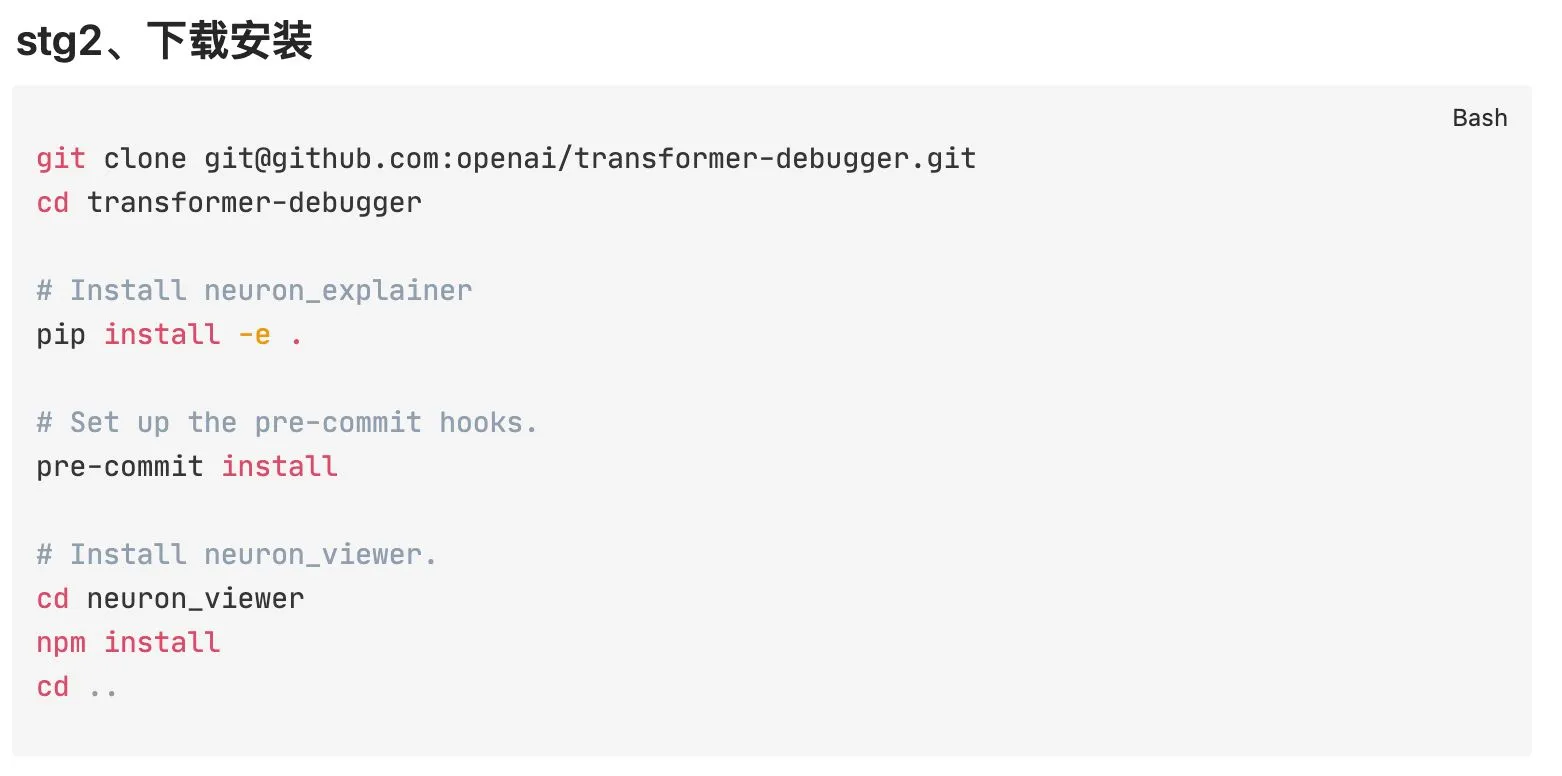1562x776 pixels.
Task: Click the "# Set up the pre-commit hooks." comment
Action: click(x=287, y=422)
